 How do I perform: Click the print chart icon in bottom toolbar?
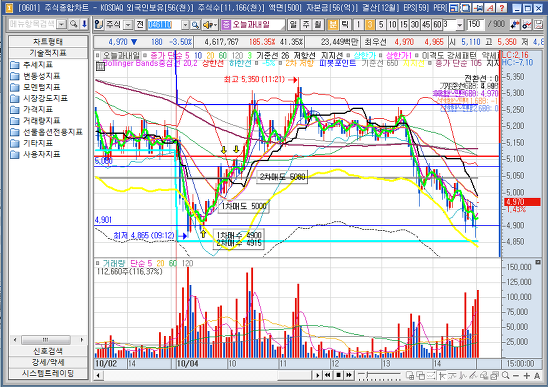coord(494,376)
